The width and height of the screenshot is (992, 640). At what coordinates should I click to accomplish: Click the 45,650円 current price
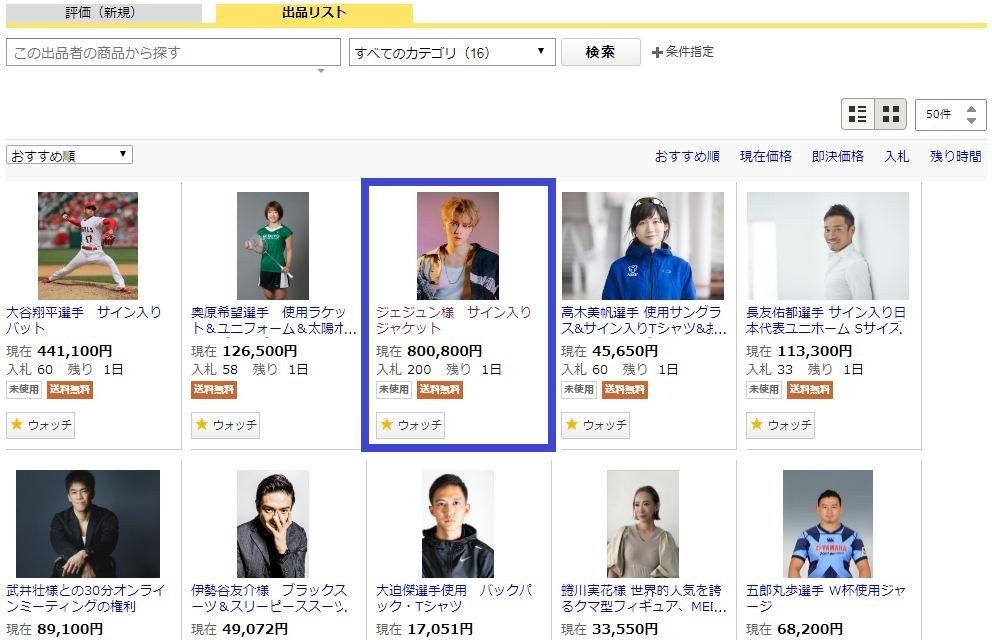pyautogui.click(x=625, y=351)
